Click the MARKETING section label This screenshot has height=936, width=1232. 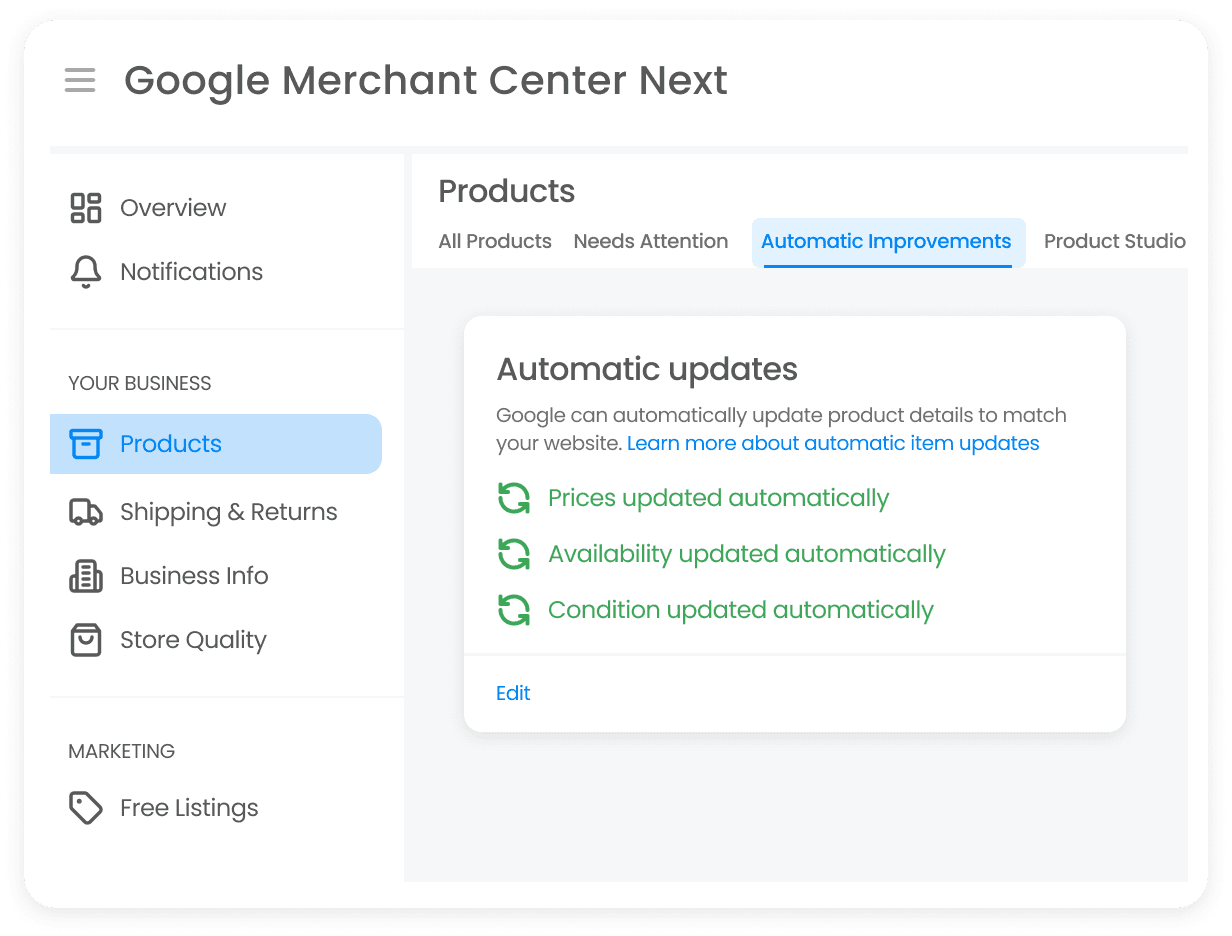(x=122, y=751)
